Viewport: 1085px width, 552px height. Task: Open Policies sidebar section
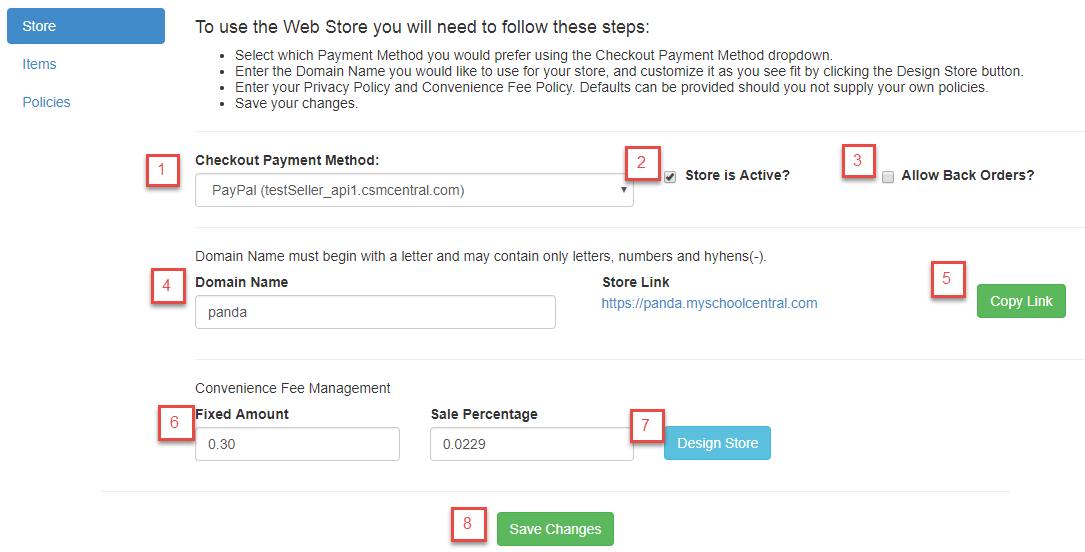click(x=47, y=102)
